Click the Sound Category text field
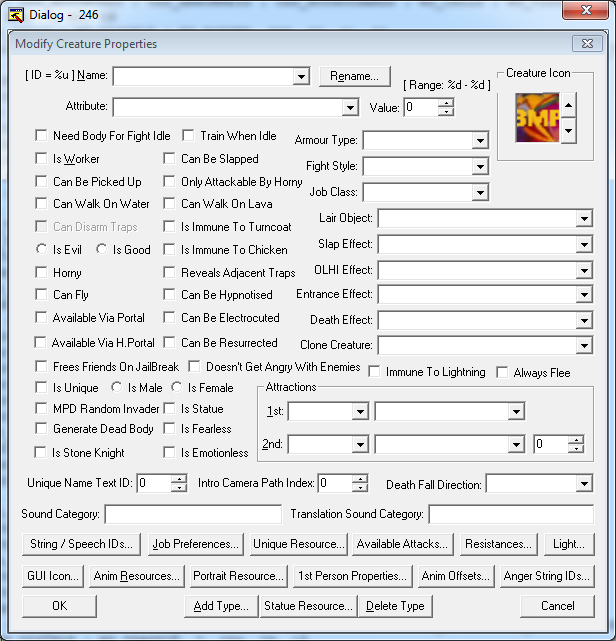616x641 pixels. pos(193,514)
